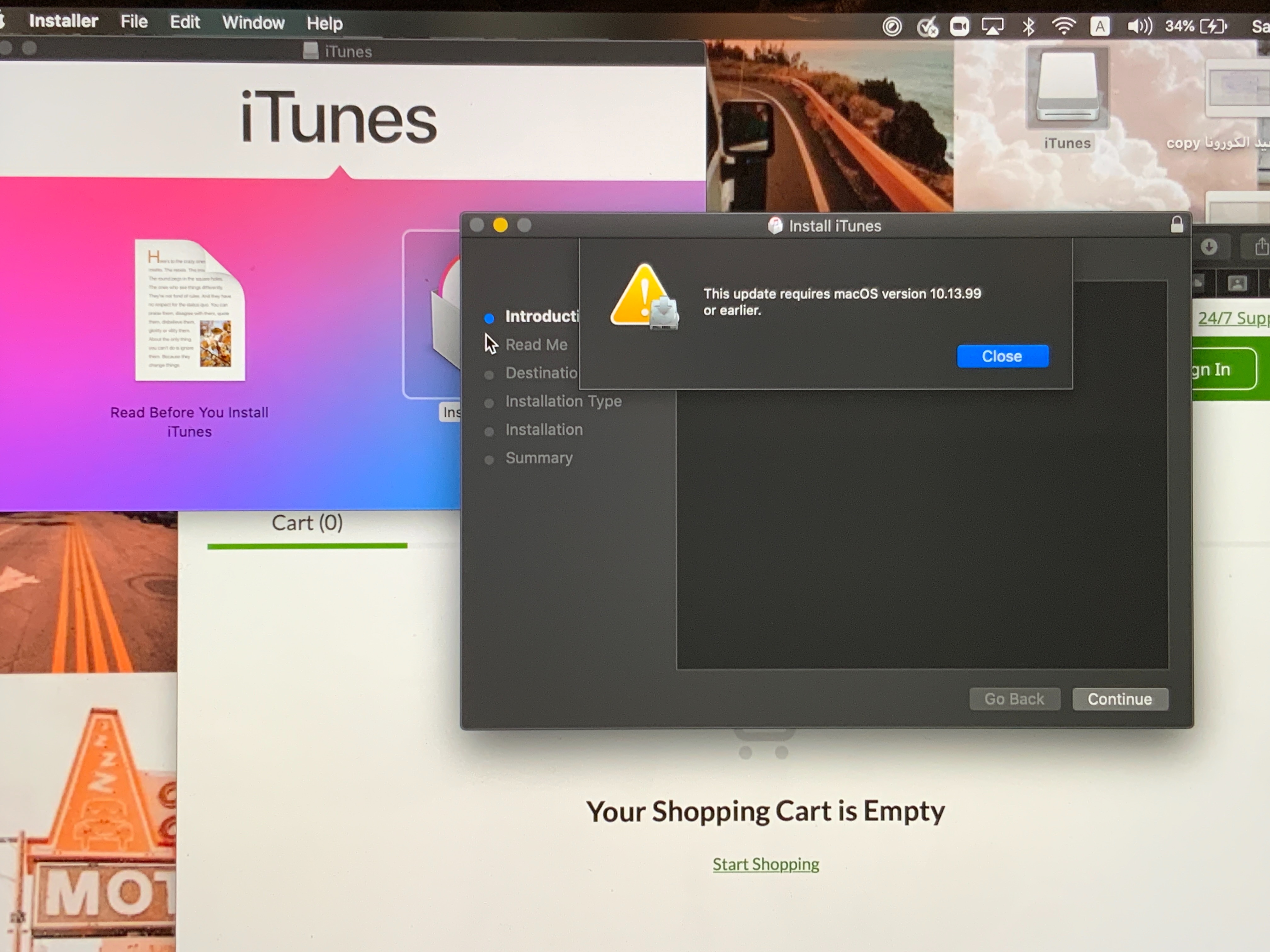1270x952 pixels.
Task: Select the Cart (0) tab
Action: (x=307, y=523)
